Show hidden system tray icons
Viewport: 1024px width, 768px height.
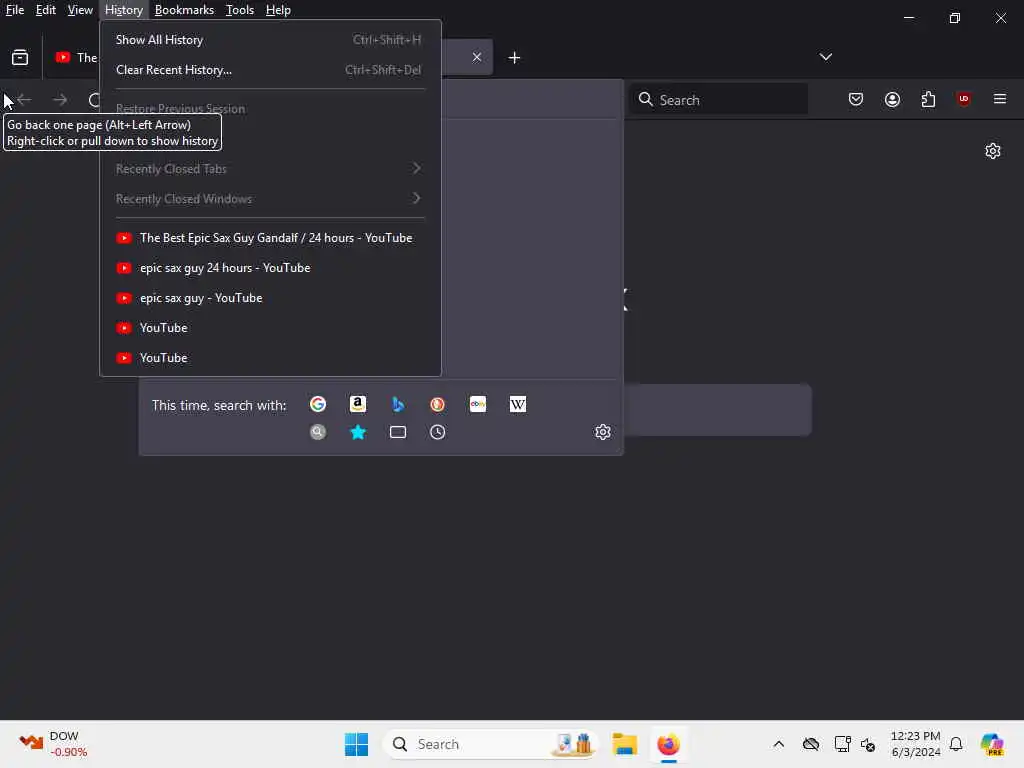778,744
